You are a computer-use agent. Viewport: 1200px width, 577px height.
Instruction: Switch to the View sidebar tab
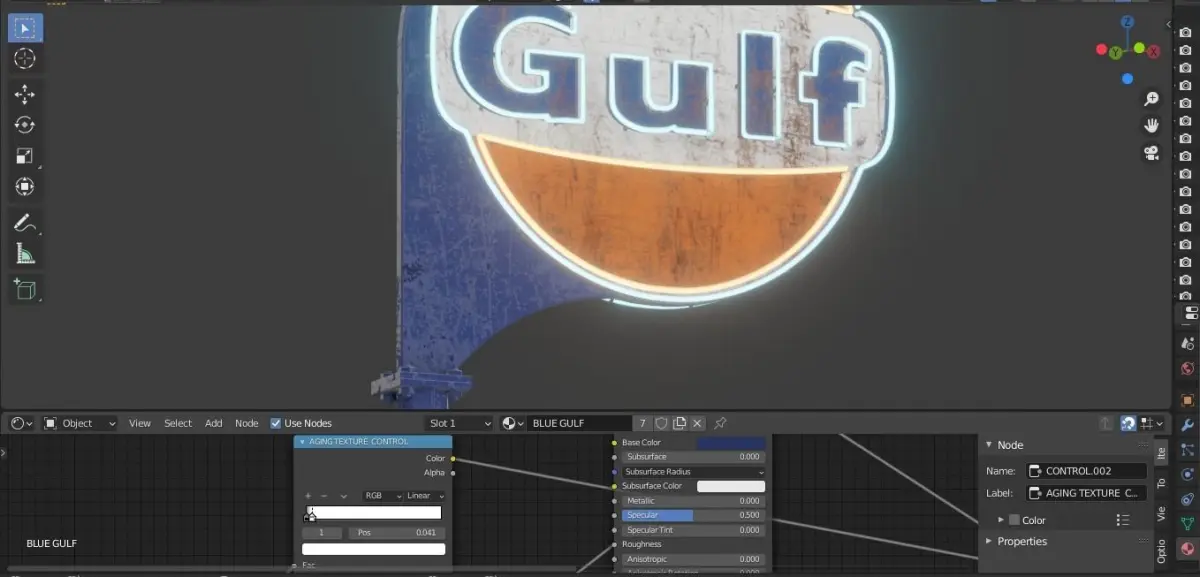(x=1161, y=514)
